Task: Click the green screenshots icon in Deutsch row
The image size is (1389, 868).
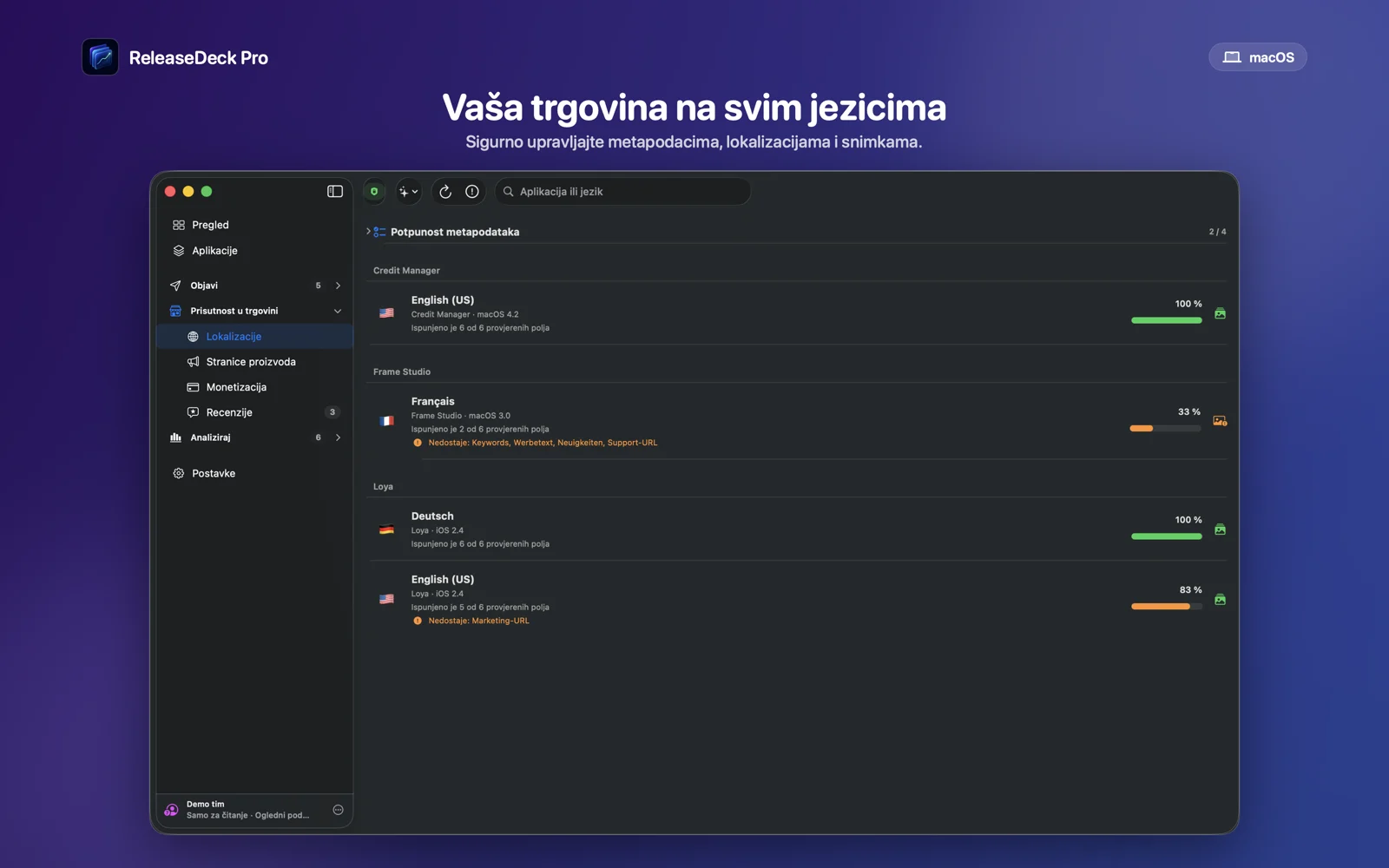Action: [x=1221, y=529]
